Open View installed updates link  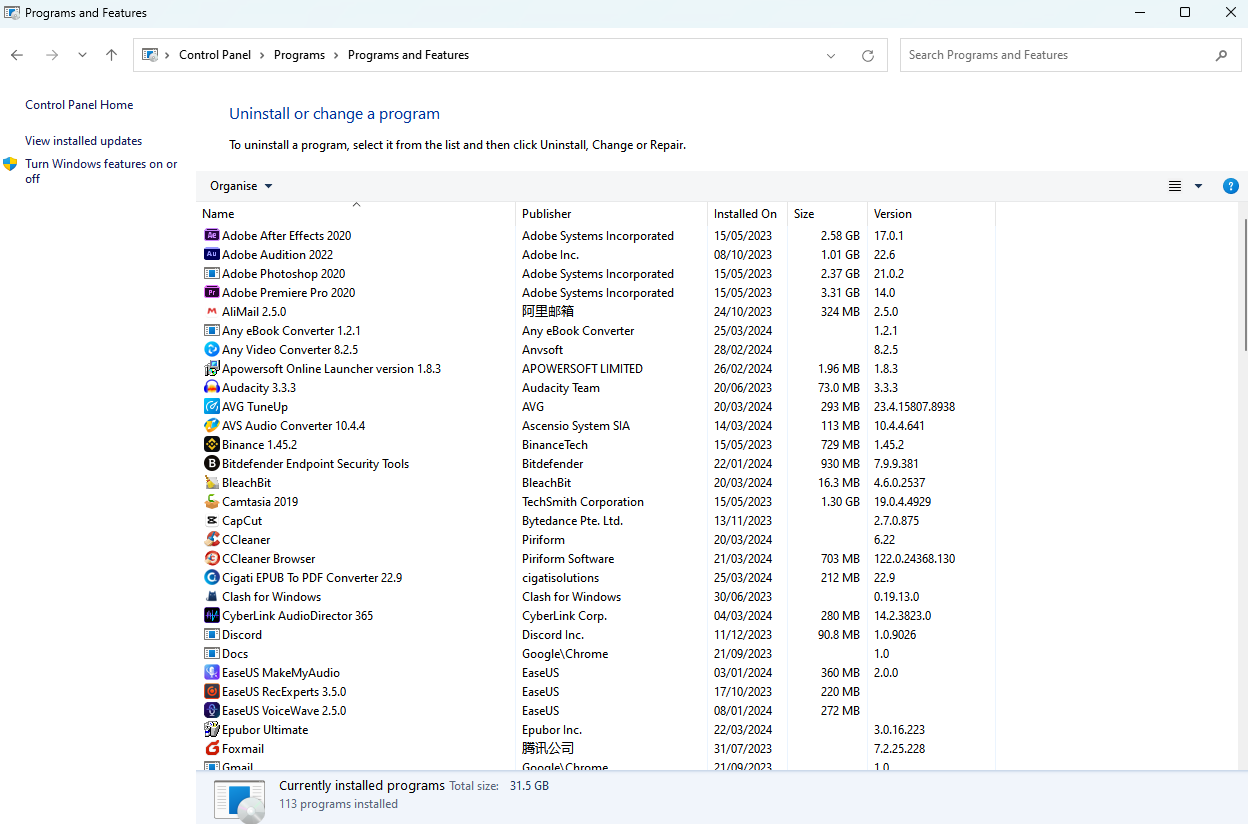point(84,141)
